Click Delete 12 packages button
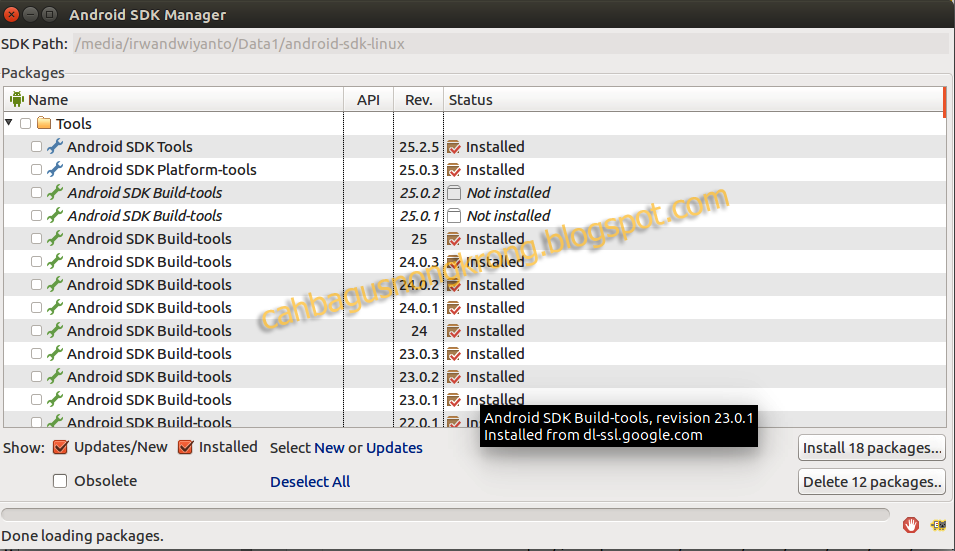The width and height of the screenshot is (955, 551). (x=872, y=482)
